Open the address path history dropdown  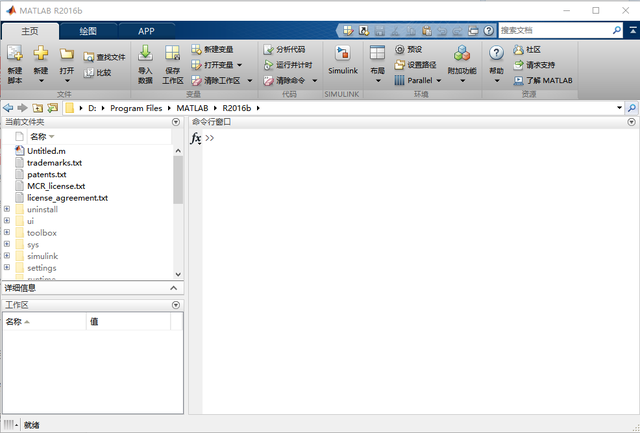619,108
